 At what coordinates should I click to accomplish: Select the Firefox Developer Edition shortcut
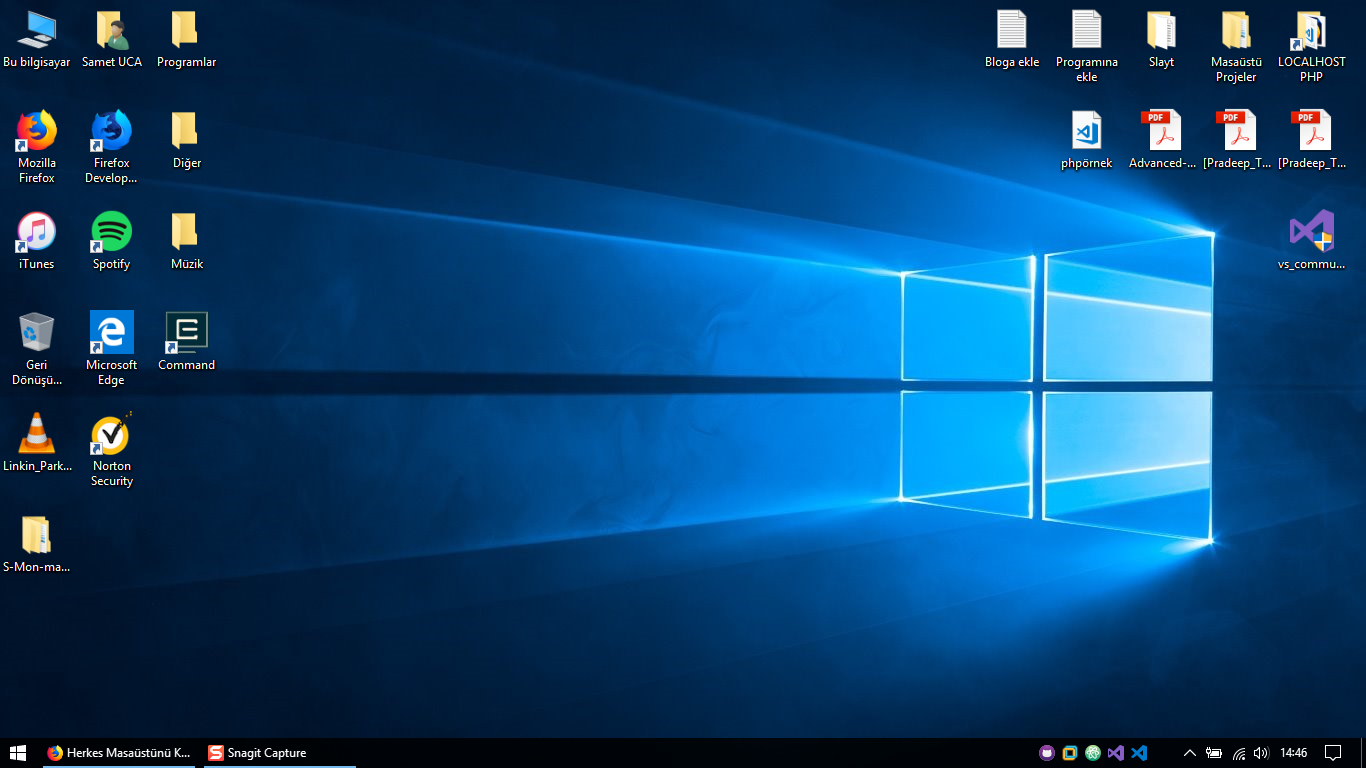pos(112,146)
